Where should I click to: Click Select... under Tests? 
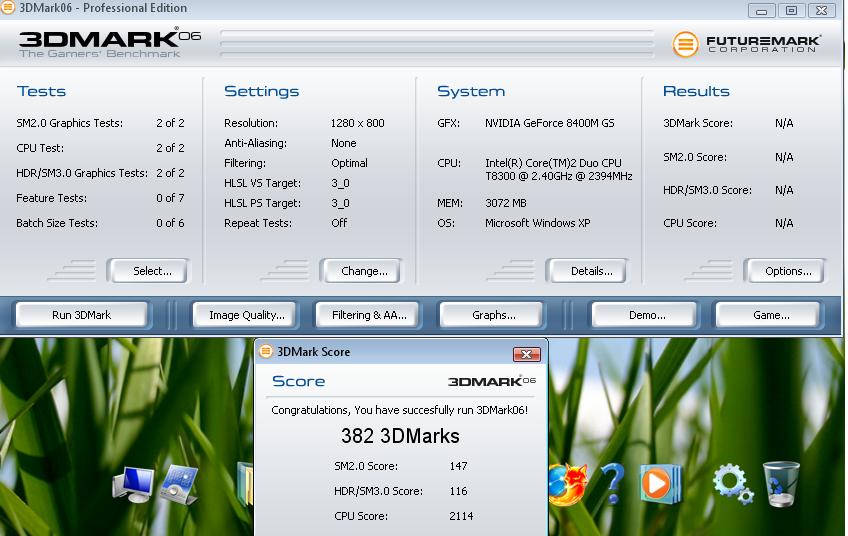point(148,271)
